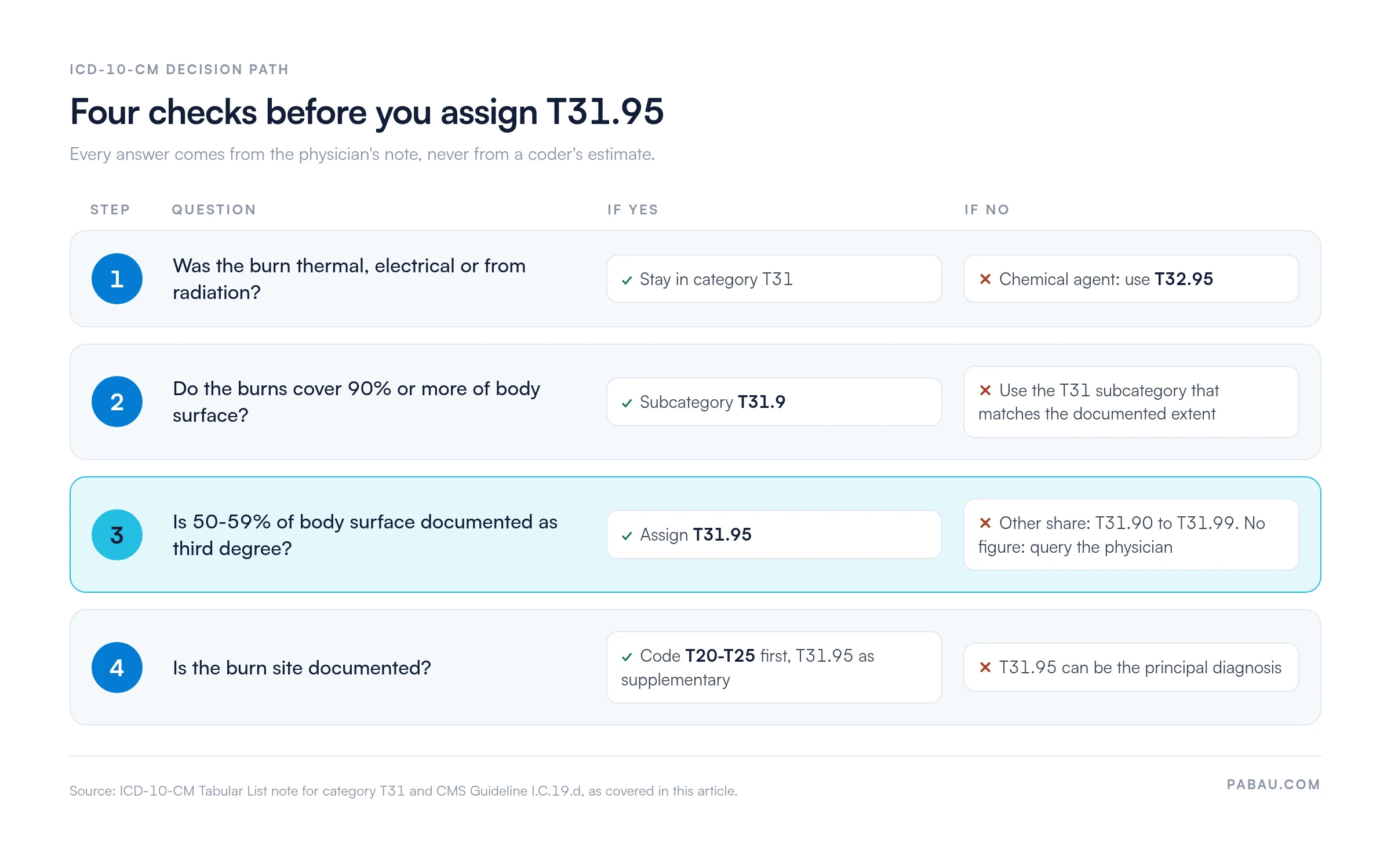Click the 'Subcategory T31.9' answer
The width and height of the screenshot is (1391, 868).
tap(774, 402)
